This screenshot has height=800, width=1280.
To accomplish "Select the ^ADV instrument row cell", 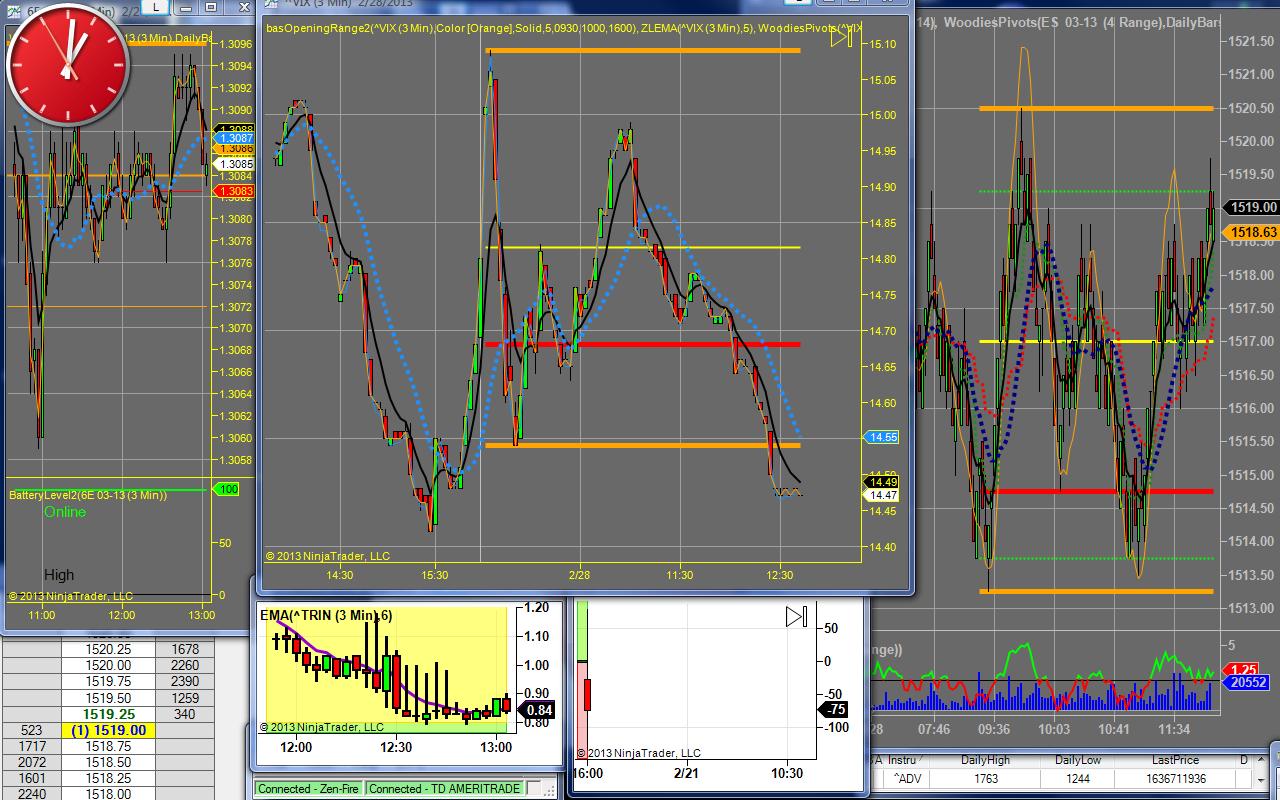I will point(908,778).
